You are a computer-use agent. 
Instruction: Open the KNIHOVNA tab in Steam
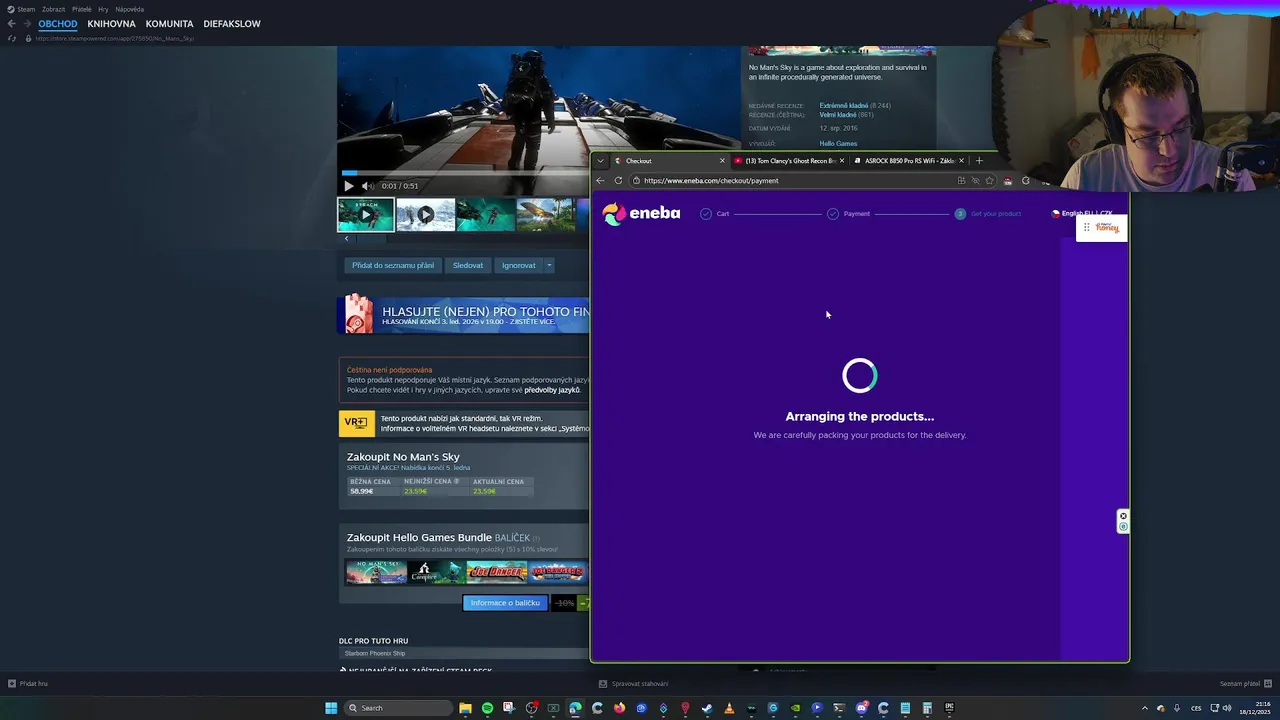tap(111, 24)
